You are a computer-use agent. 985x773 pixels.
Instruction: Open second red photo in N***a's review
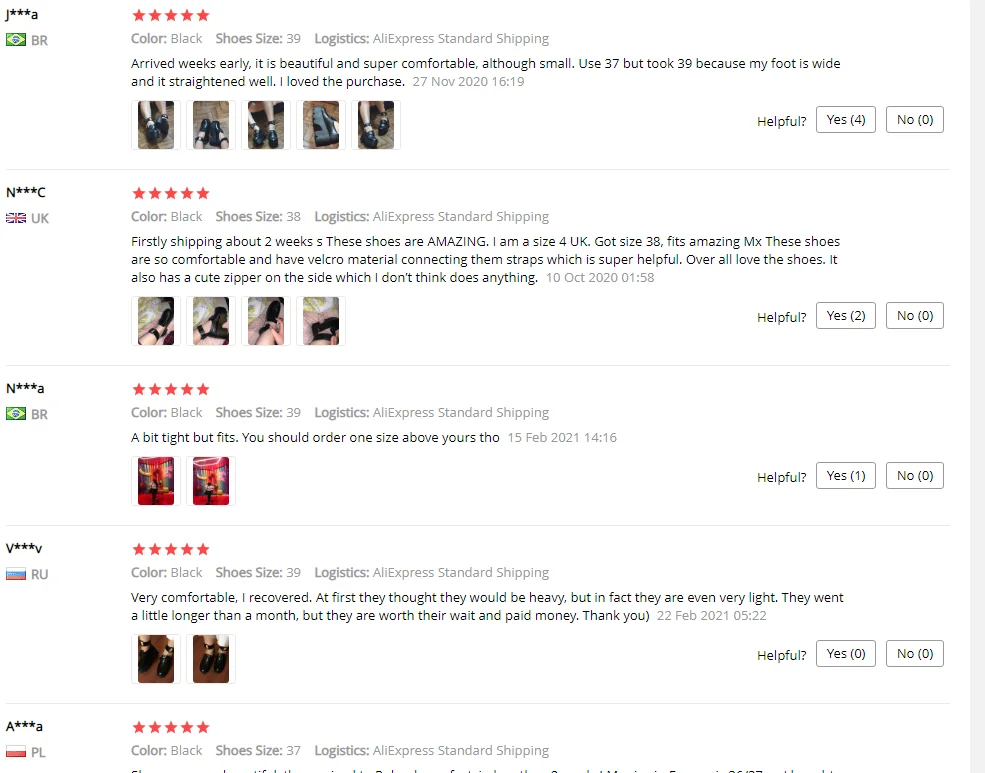coord(211,481)
